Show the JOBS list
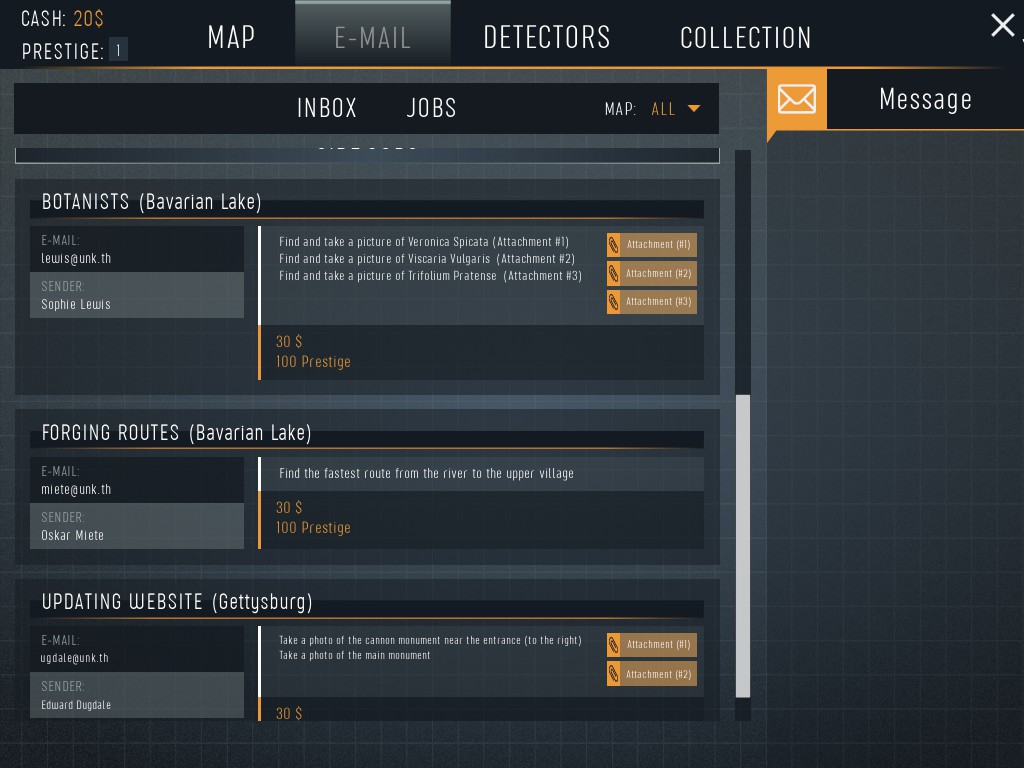The height and width of the screenshot is (768, 1024). [432, 108]
